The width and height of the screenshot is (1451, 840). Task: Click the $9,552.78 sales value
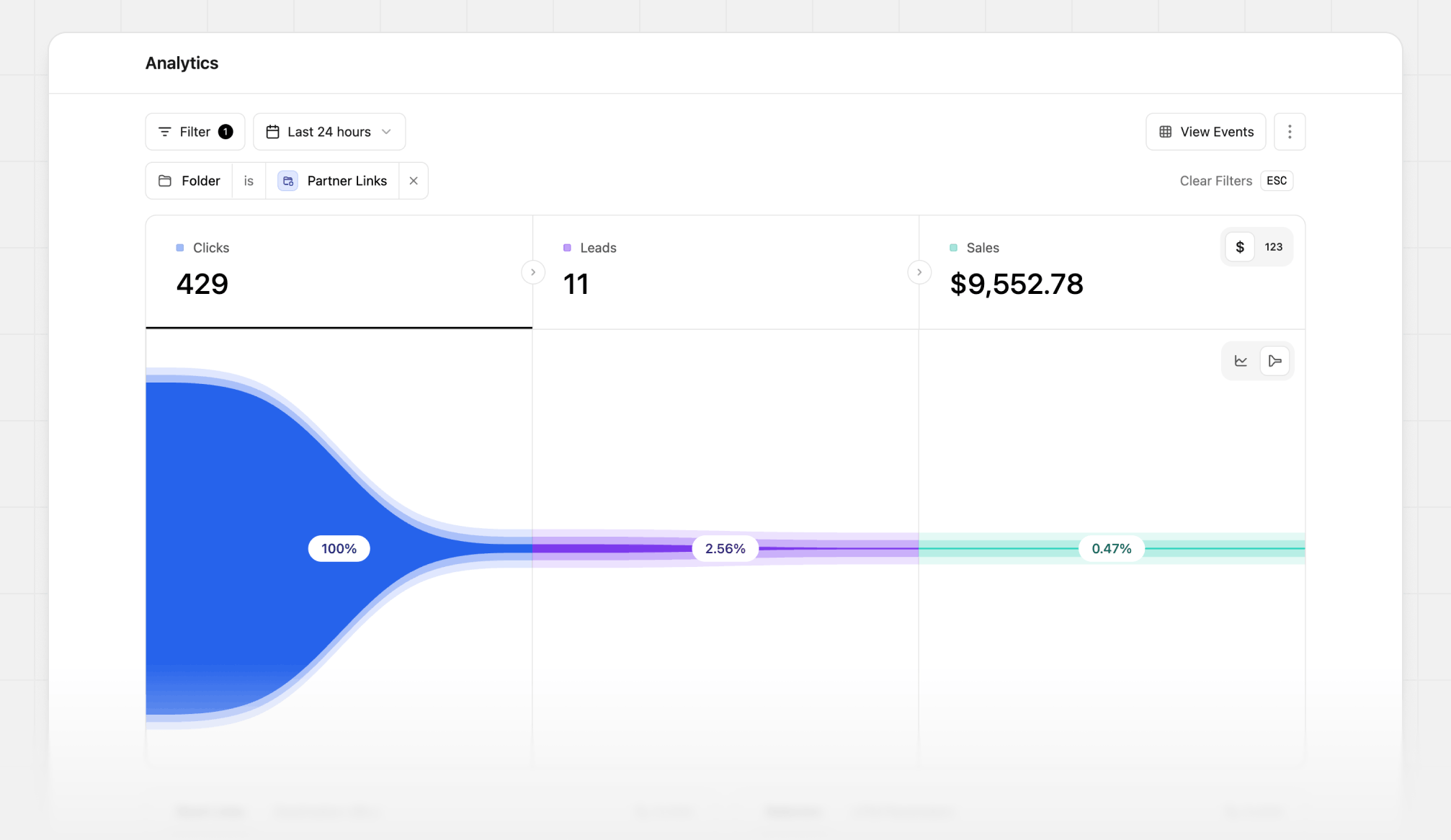1017,284
